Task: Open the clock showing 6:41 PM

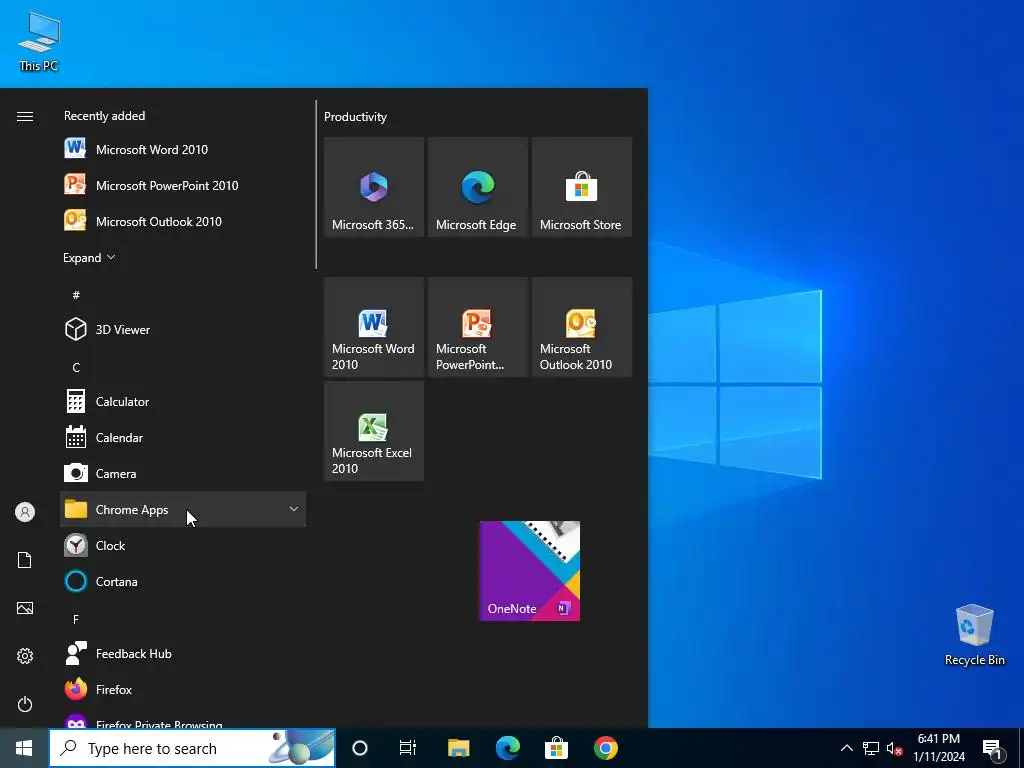Action: click(938, 748)
